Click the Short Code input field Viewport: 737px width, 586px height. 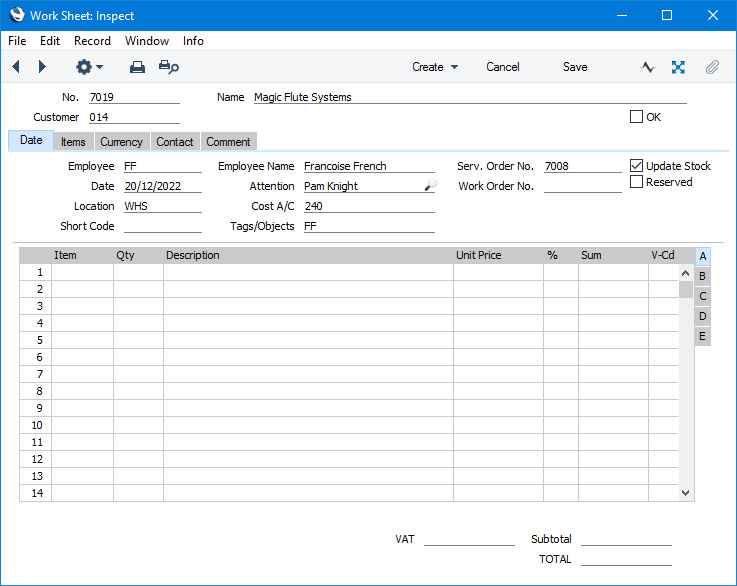(x=162, y=226)
